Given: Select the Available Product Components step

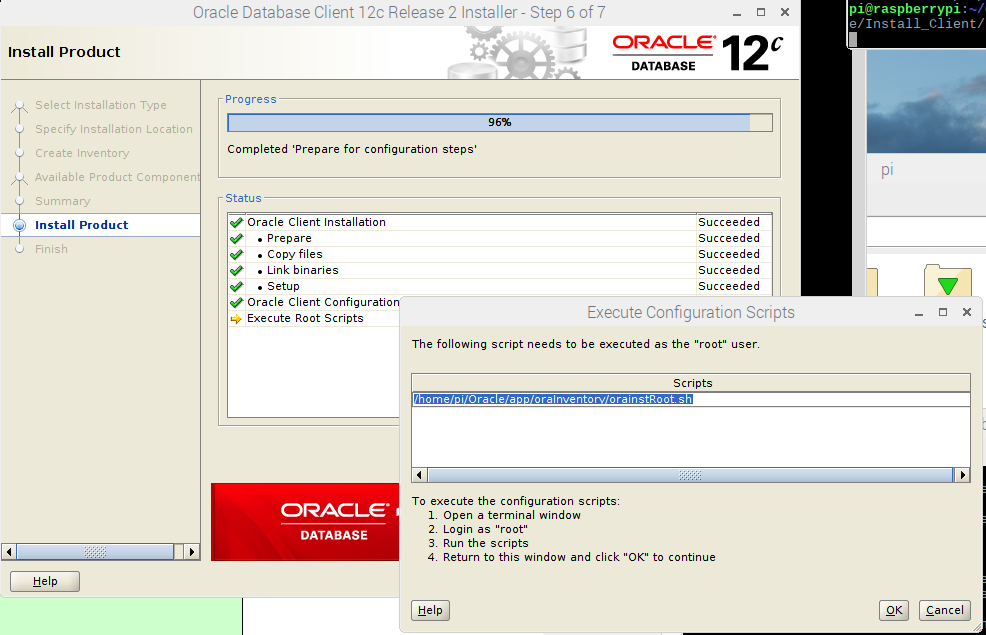Looking at the screenshot, I should (x=117, y=177).
